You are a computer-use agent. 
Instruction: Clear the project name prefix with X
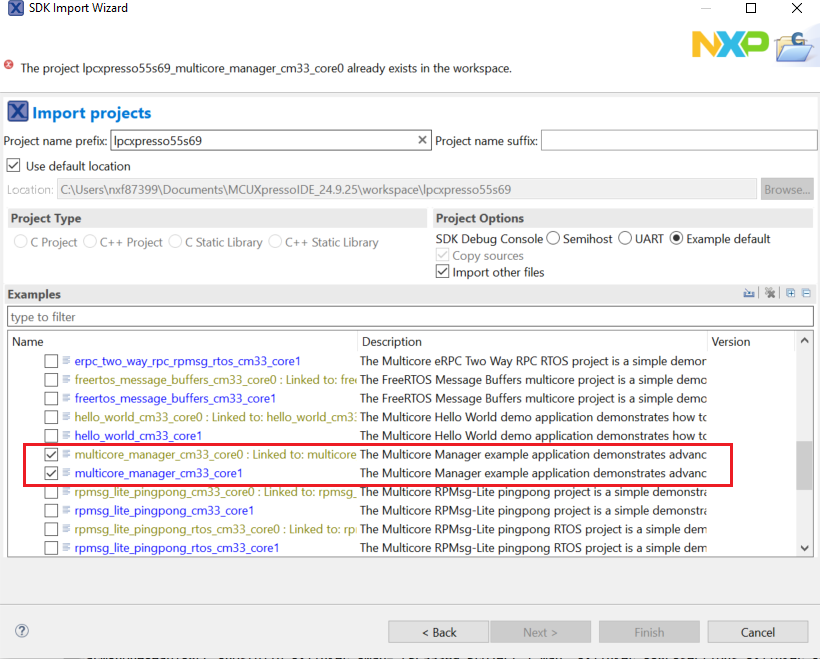(x=423, y=140)
